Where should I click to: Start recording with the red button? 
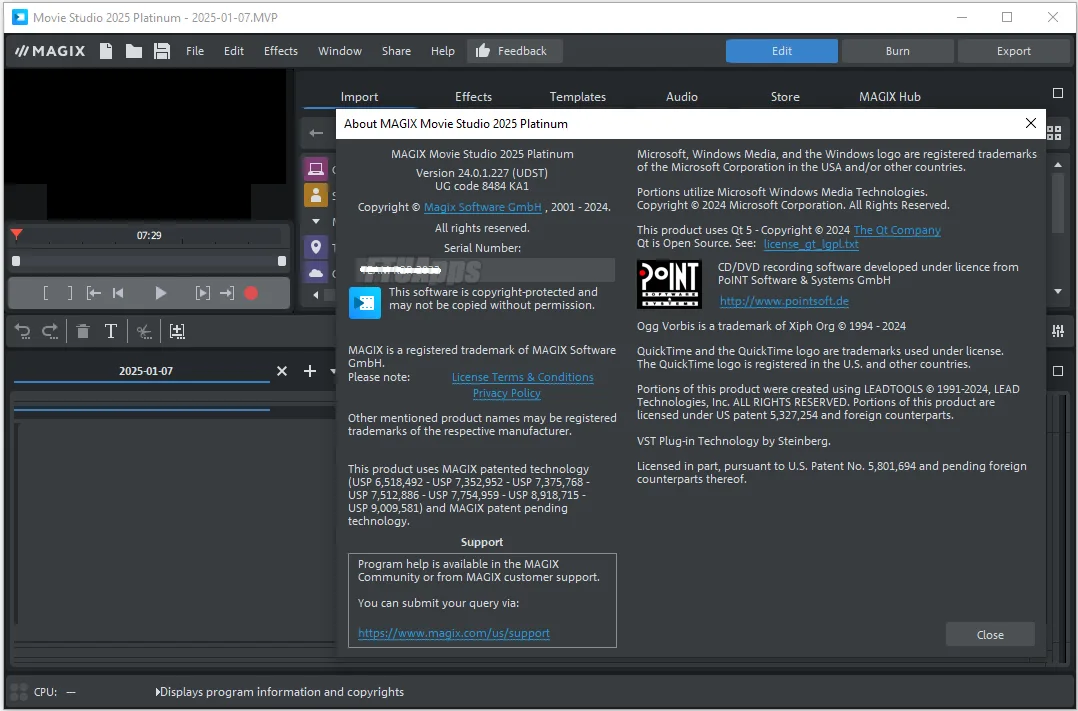coord(251,294)
